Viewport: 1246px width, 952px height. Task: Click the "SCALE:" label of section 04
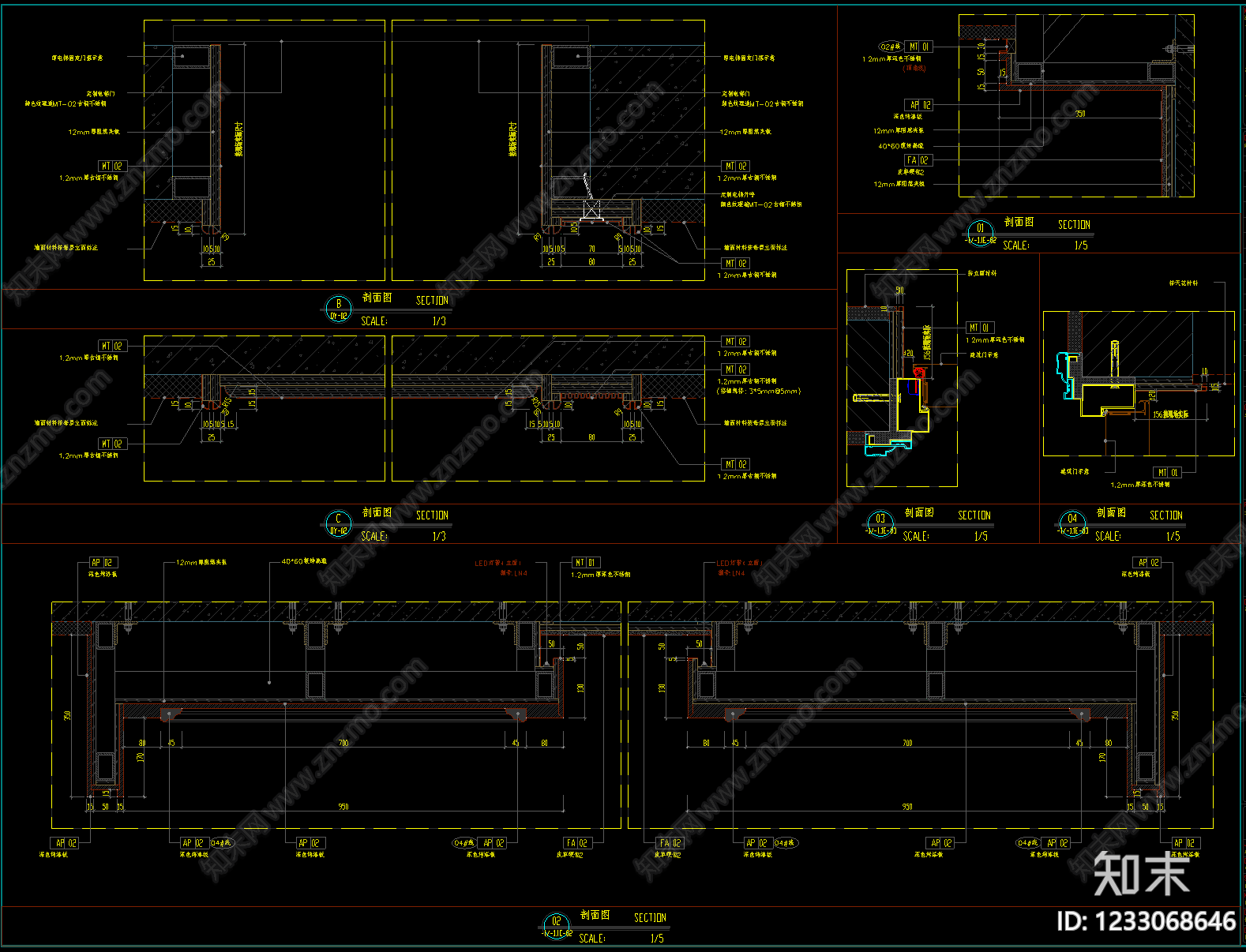(x=1108, y=536)
